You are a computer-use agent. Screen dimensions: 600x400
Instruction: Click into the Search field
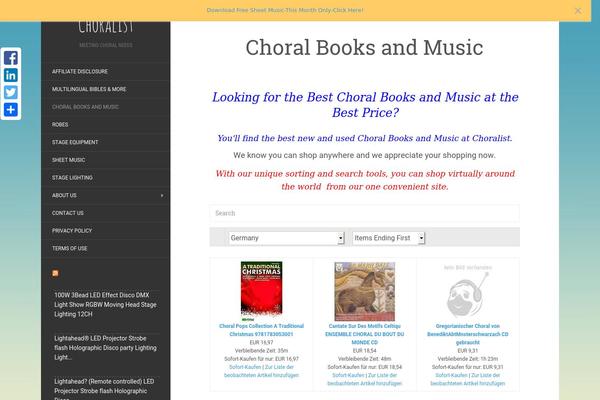[364, 213]
